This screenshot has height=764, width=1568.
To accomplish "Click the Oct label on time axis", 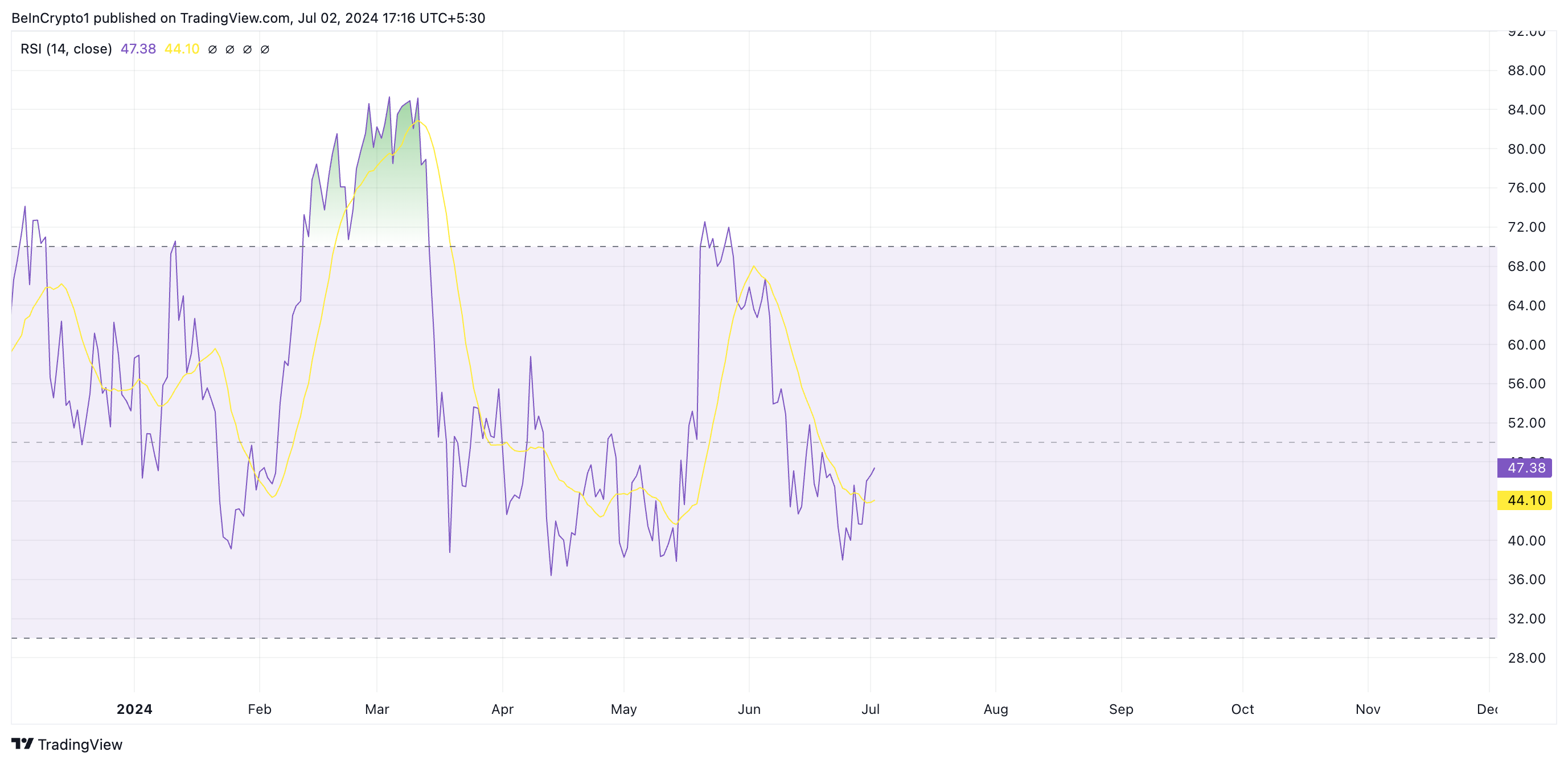I will pyautogui.click(x=1242, y=709).
